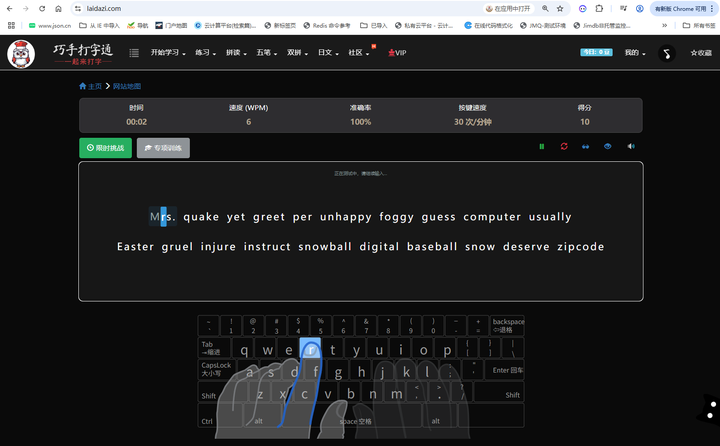Pause the typing practice with the green icon
This screenshot has width=720, height=446.
[x=542, y=147]
